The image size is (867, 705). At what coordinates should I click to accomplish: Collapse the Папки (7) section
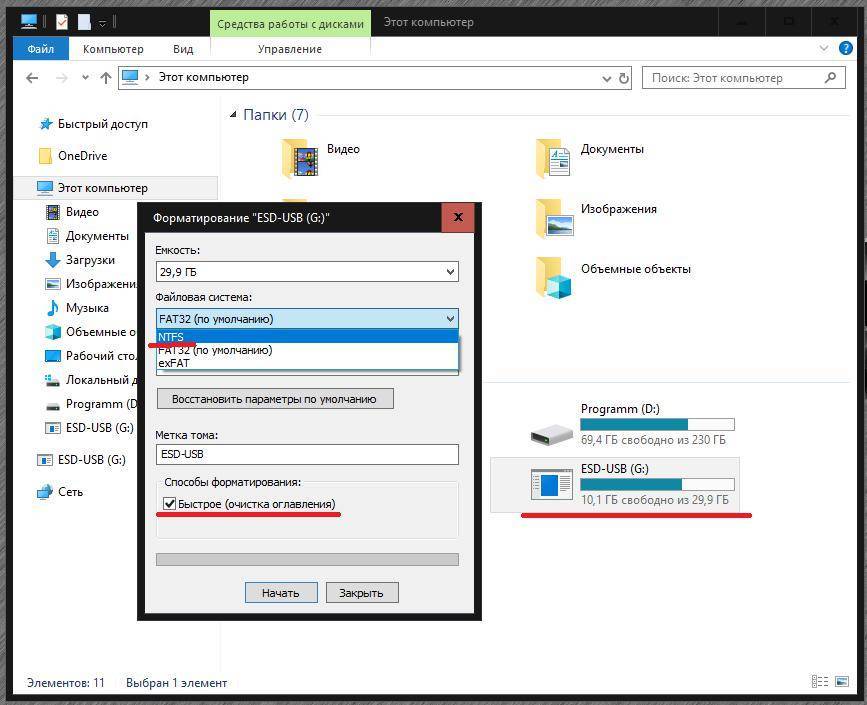pos(233,115)
